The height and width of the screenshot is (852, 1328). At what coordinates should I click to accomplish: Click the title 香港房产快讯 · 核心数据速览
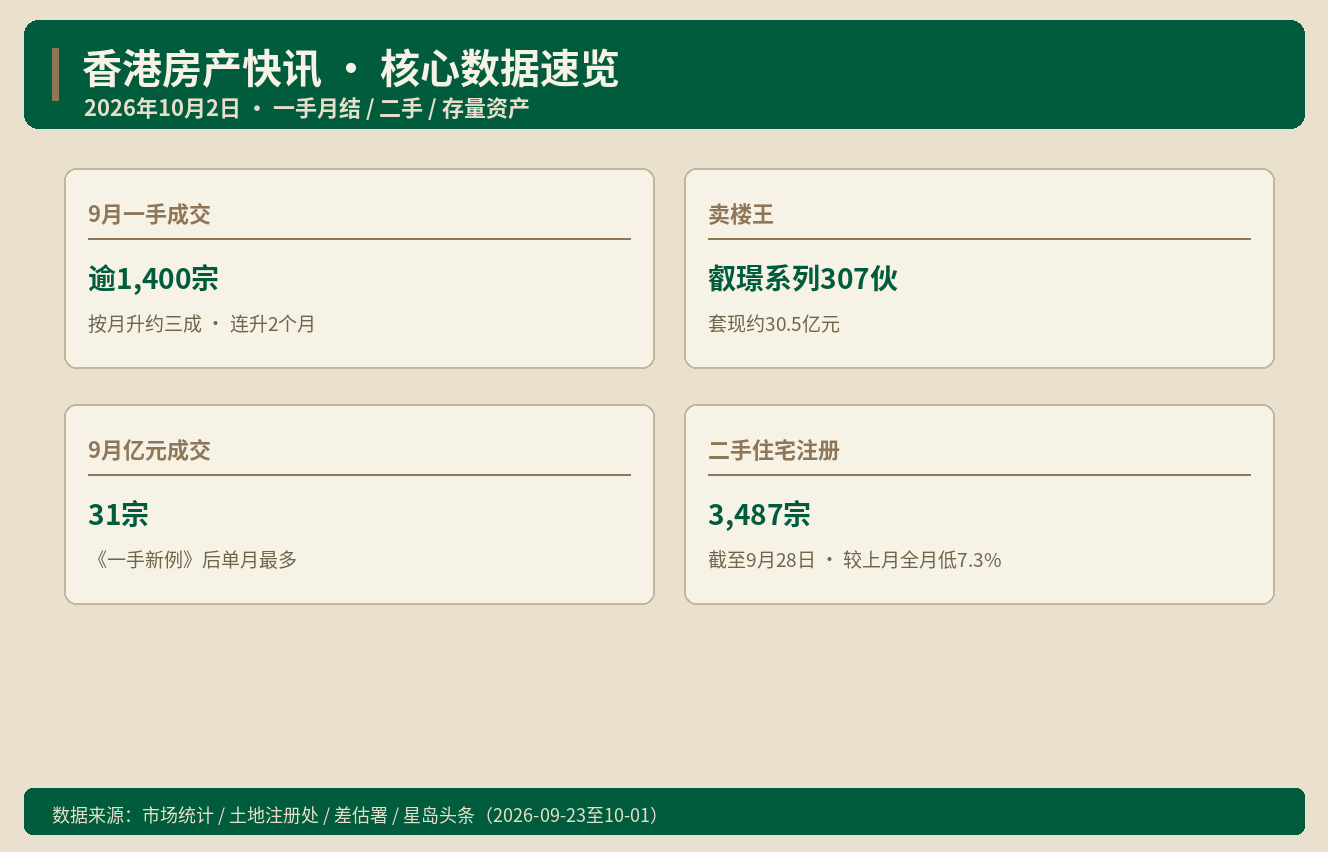(x=350, y=69)
